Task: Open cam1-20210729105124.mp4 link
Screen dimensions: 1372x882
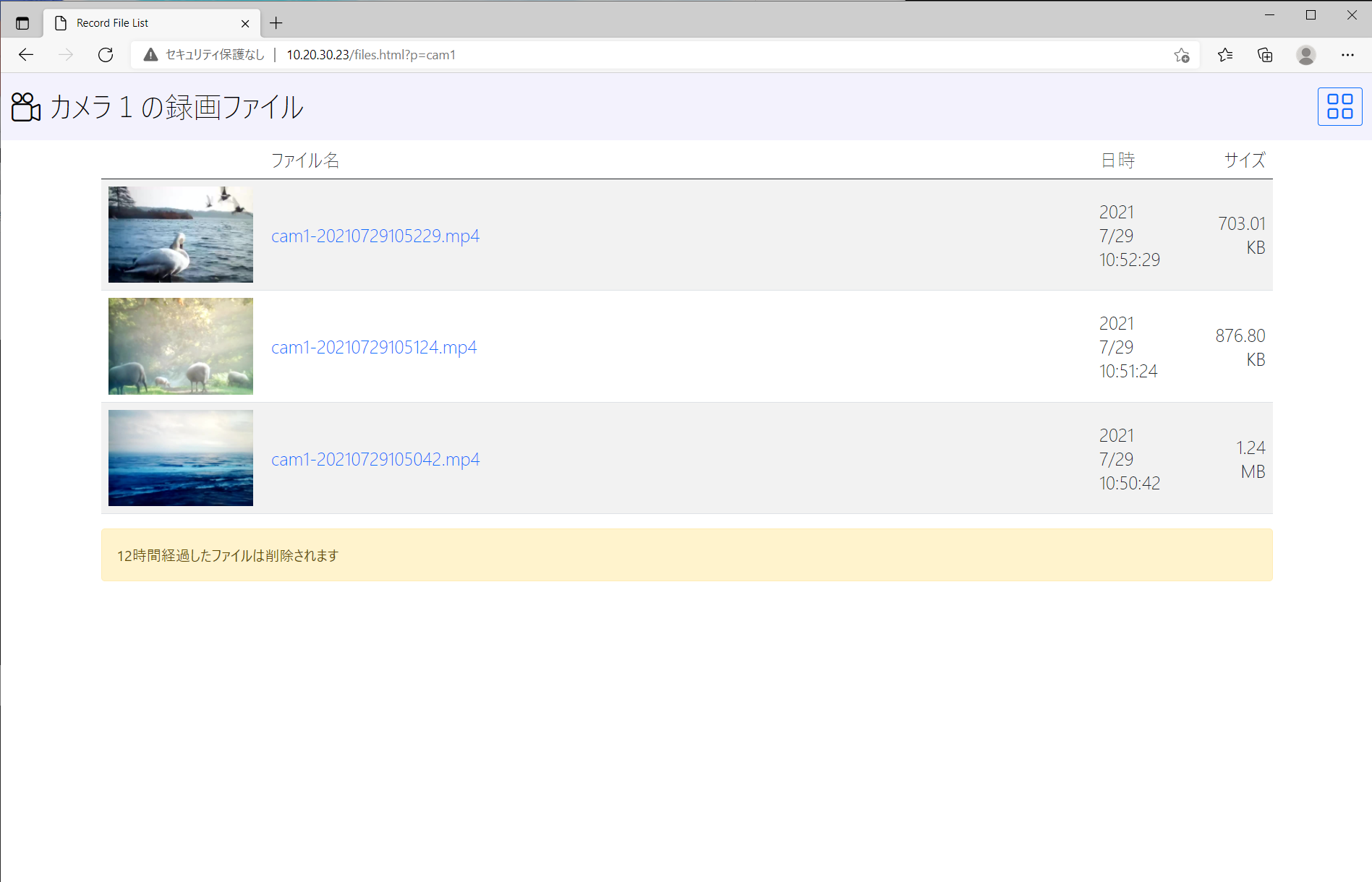Action: [x=374, y=347]
